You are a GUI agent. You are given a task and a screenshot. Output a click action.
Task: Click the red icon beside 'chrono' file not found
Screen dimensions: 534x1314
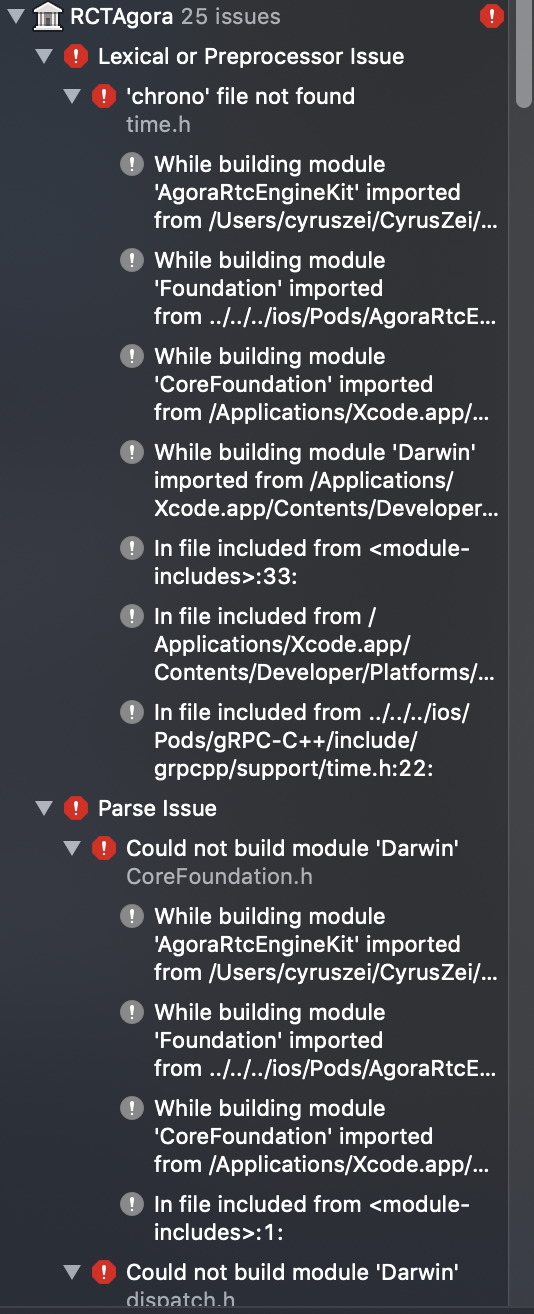coord(103,96)
